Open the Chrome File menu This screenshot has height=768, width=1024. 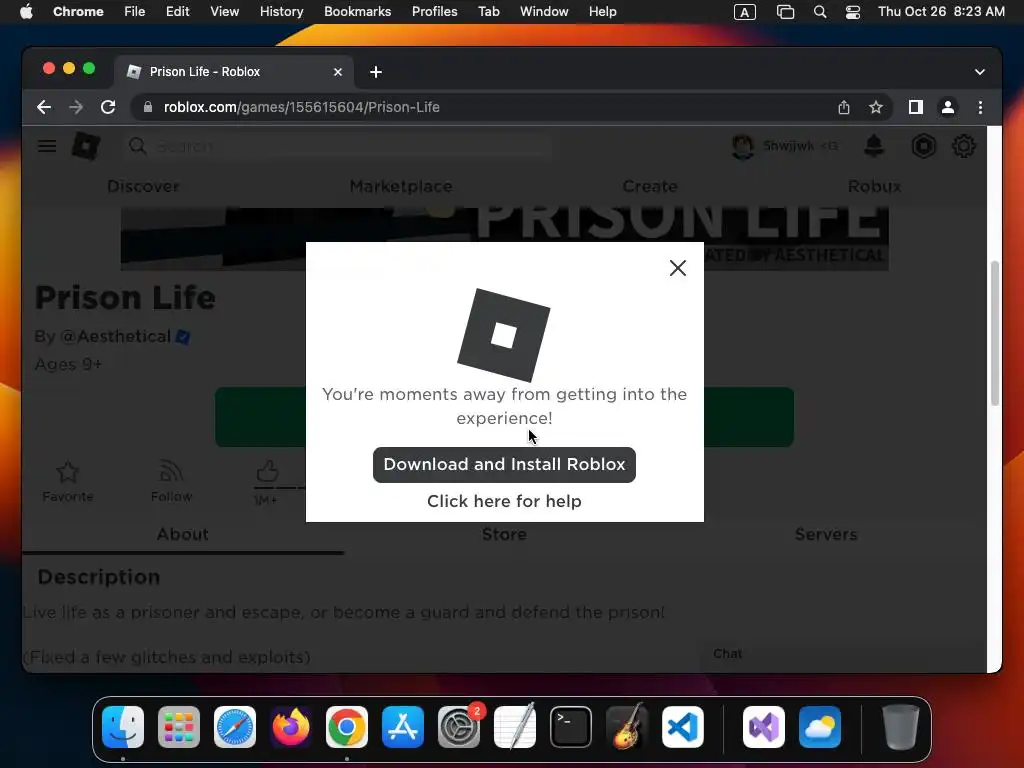(x=135, y=11)
